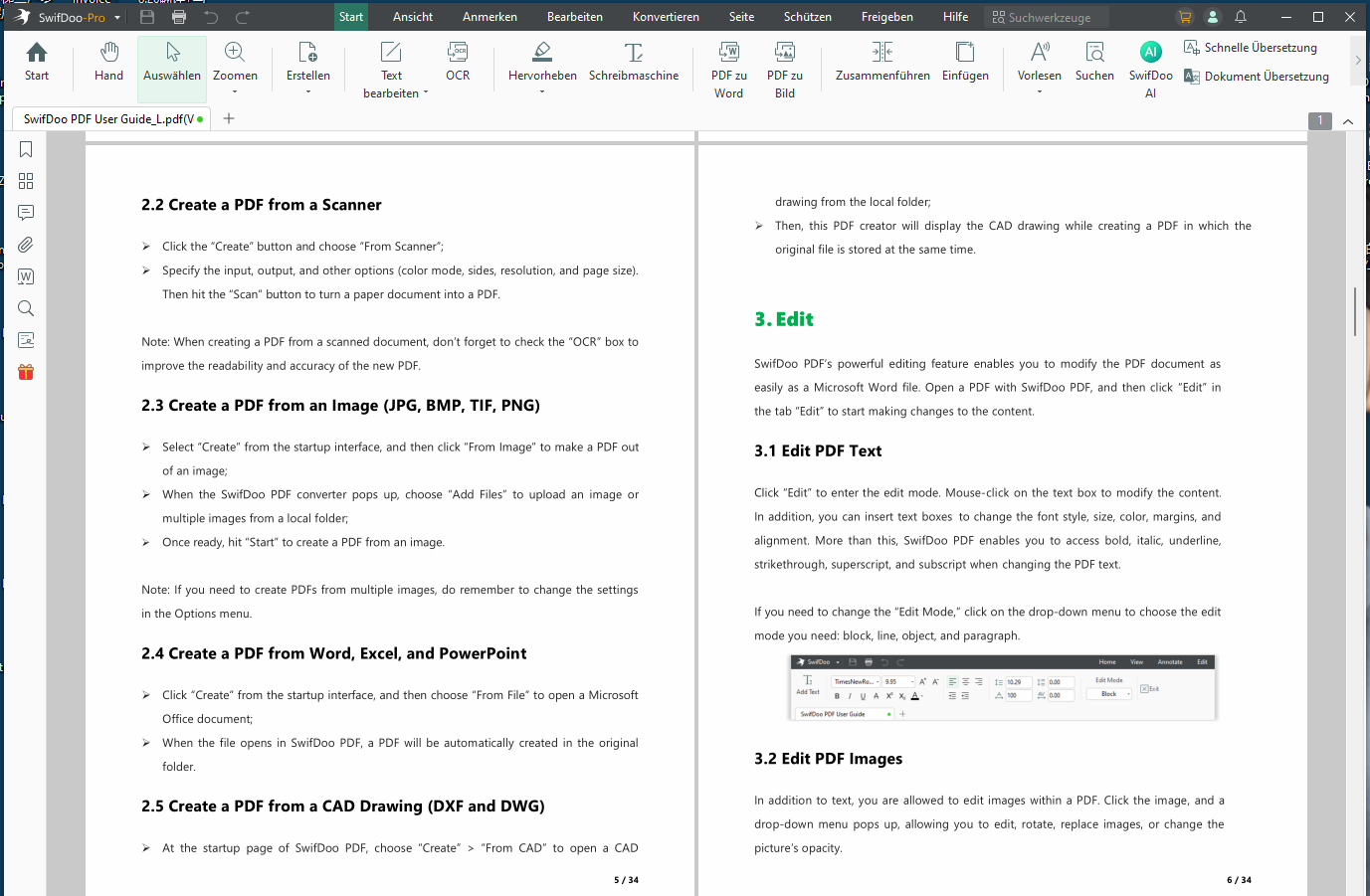
Task: Go to the Konvertieren tab
Action: [x=666, y=17]
